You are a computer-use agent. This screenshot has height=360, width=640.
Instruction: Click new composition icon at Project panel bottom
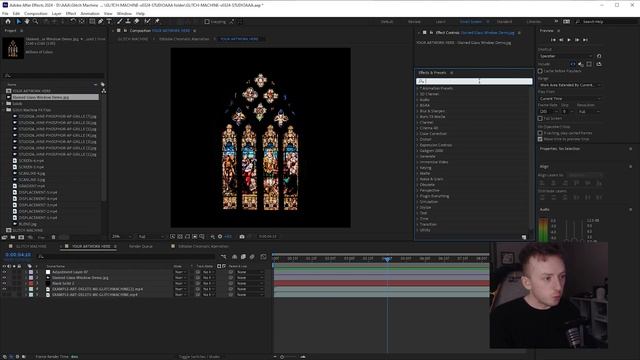tap(21, 237)
